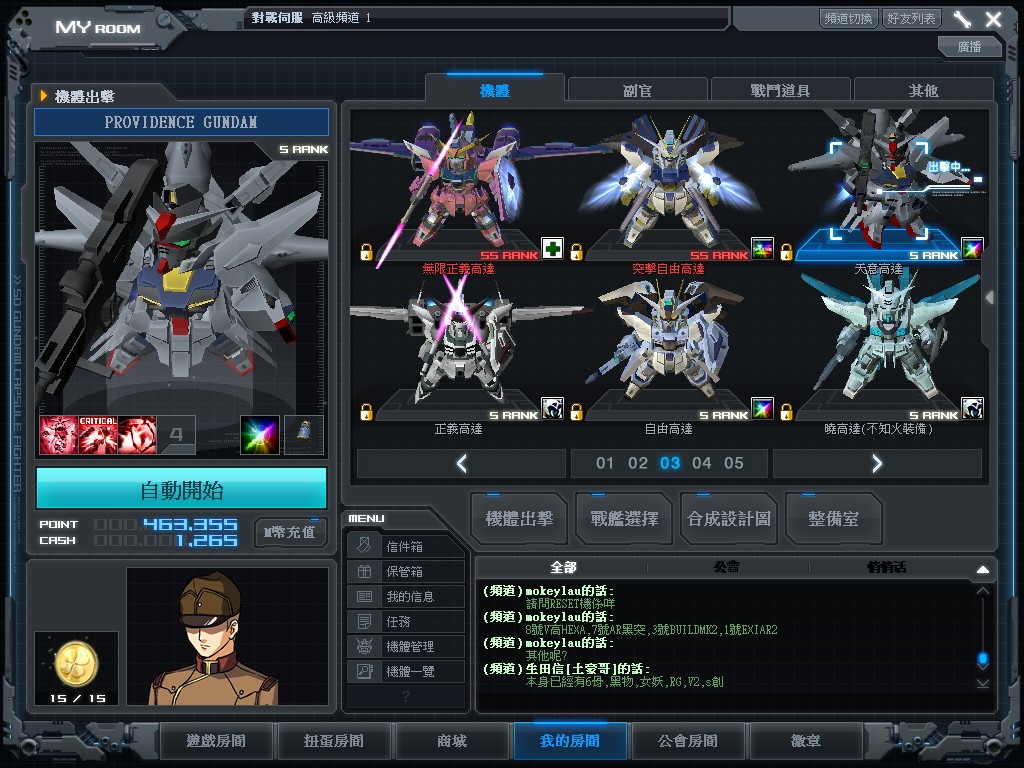
Task: Switch to the 副官 tab
Action: coord(637,90)
